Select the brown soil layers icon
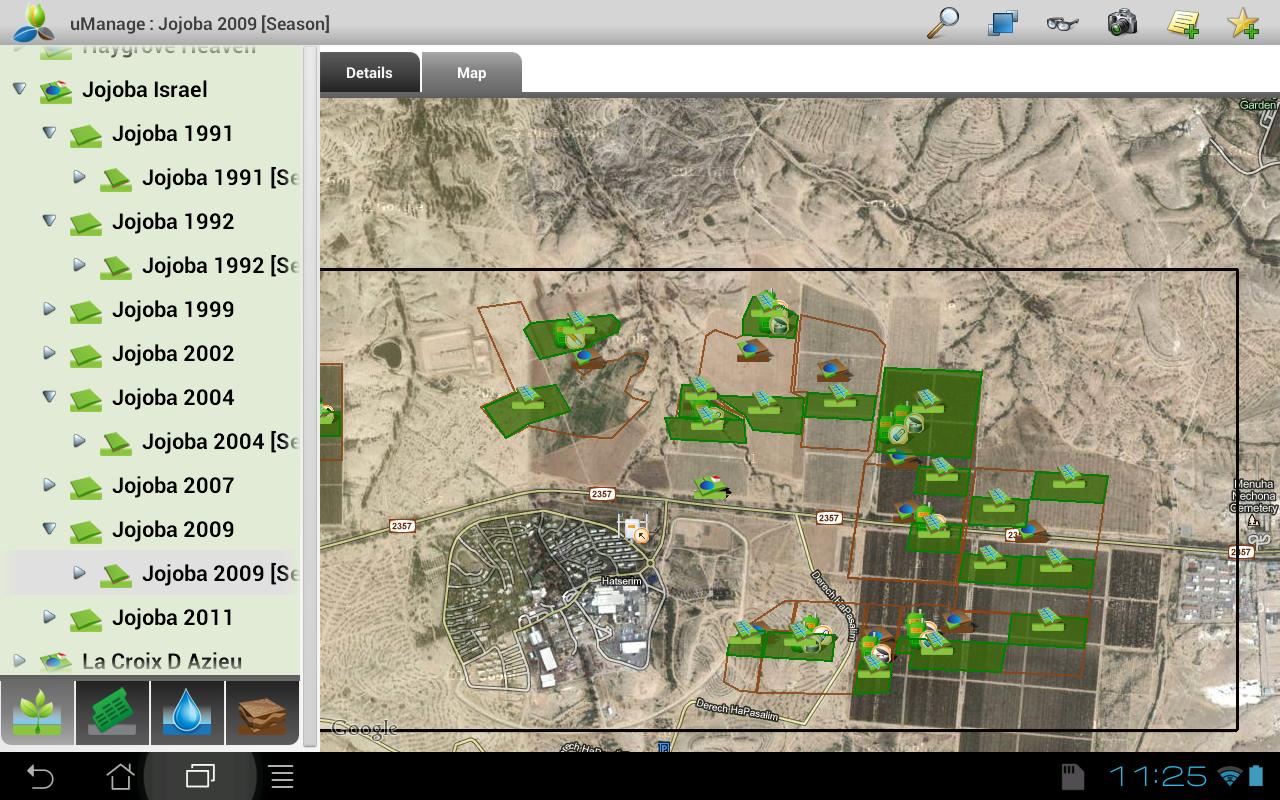This screenshot has height=800, width=1280. coord(262,713)
